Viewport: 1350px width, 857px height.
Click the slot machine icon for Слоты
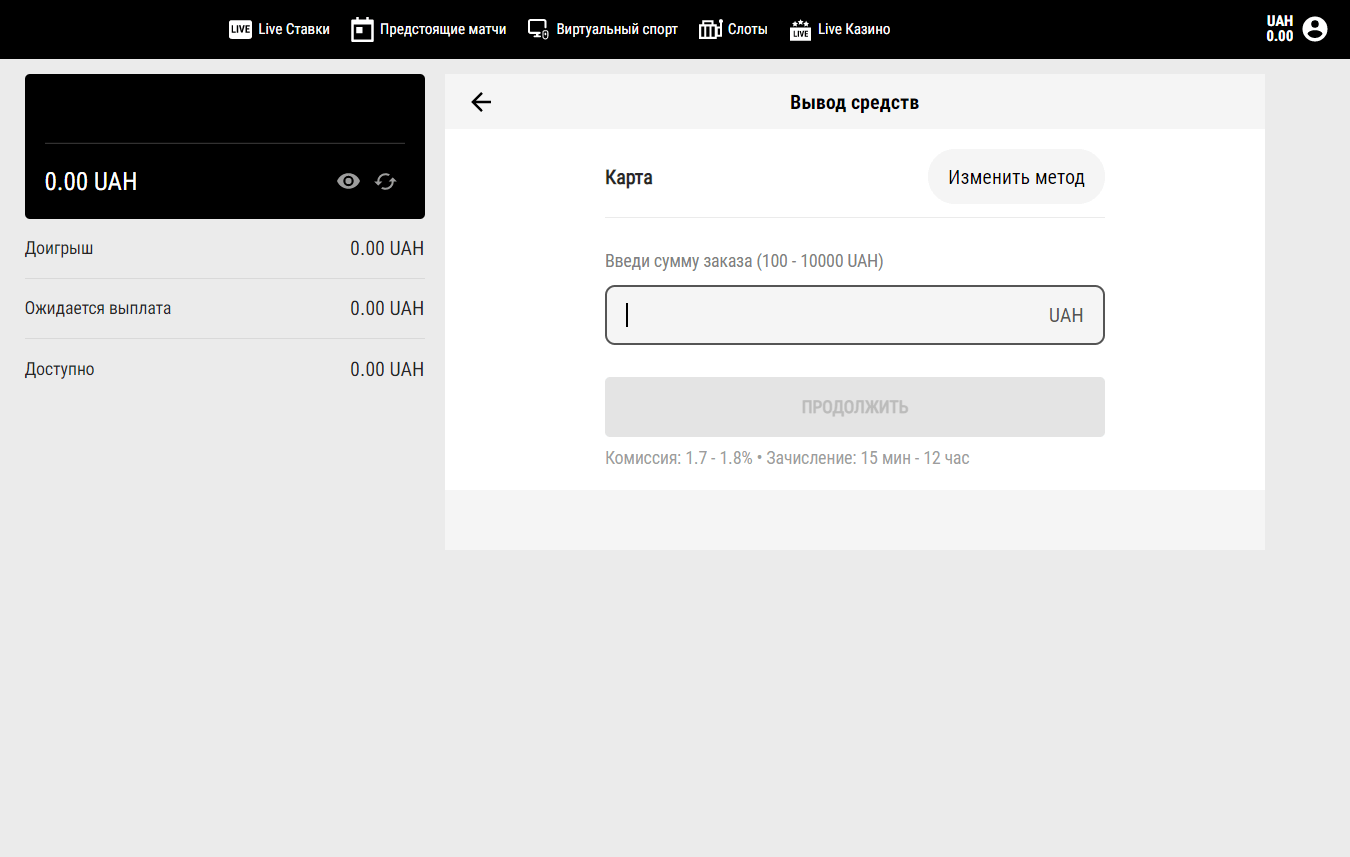tap(710, 30)
